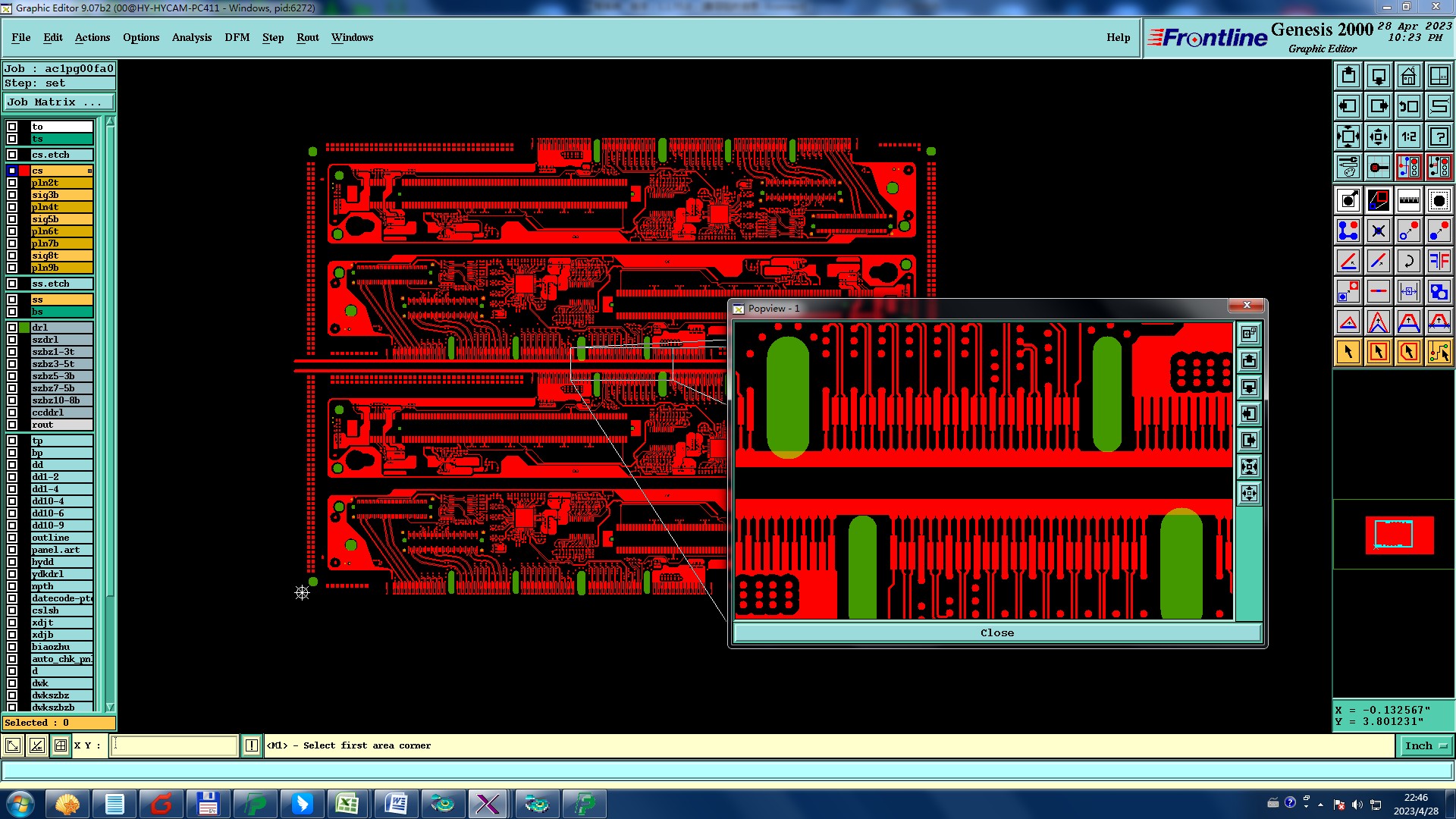
Task: Toggle the cs layer display checkbox
Action: click(x=12, y=171)
